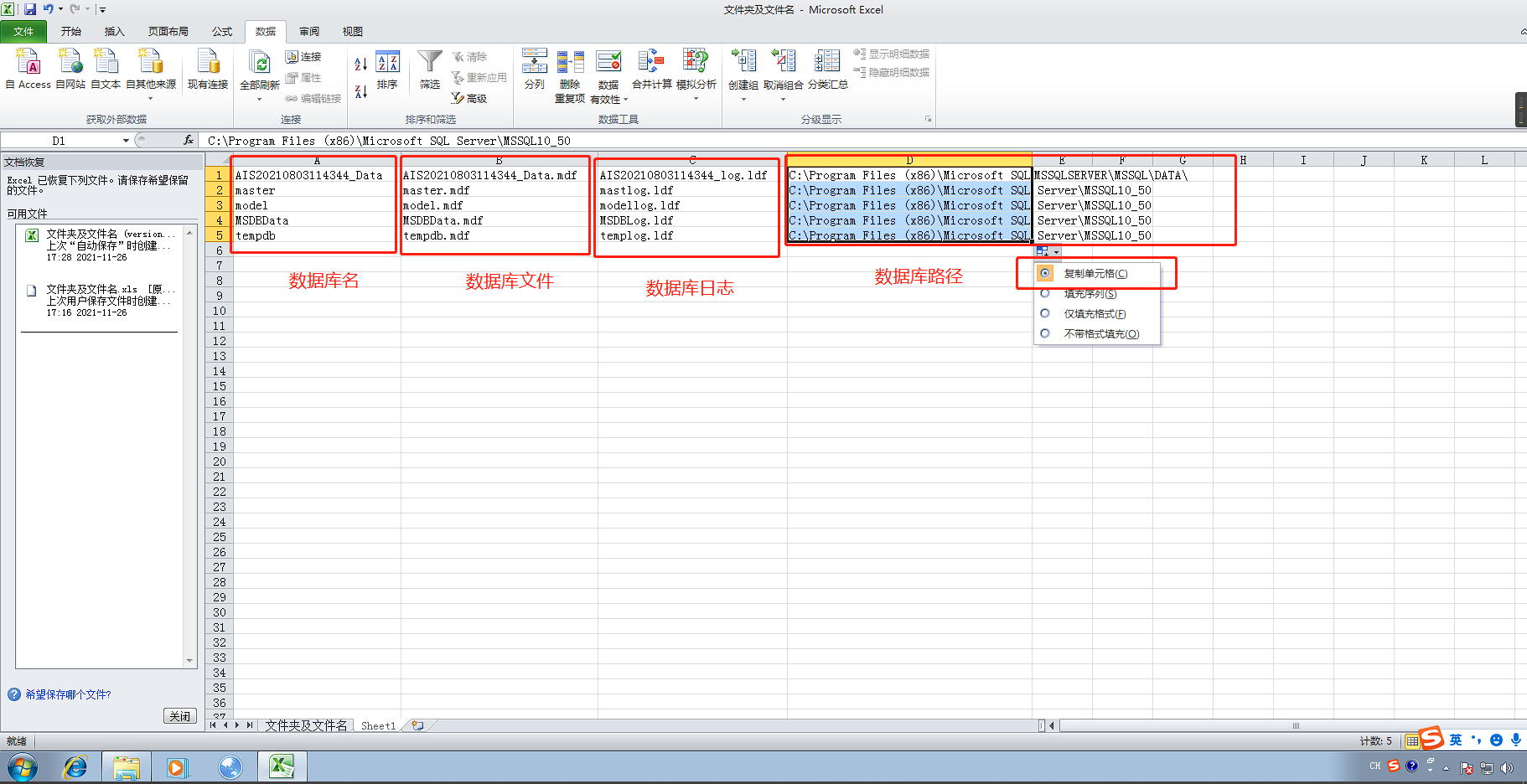1527x784 pixels.
Task: Click cell B5 containing tempdb.mdf
Action: pyautogui.click(x=499, y=235)
